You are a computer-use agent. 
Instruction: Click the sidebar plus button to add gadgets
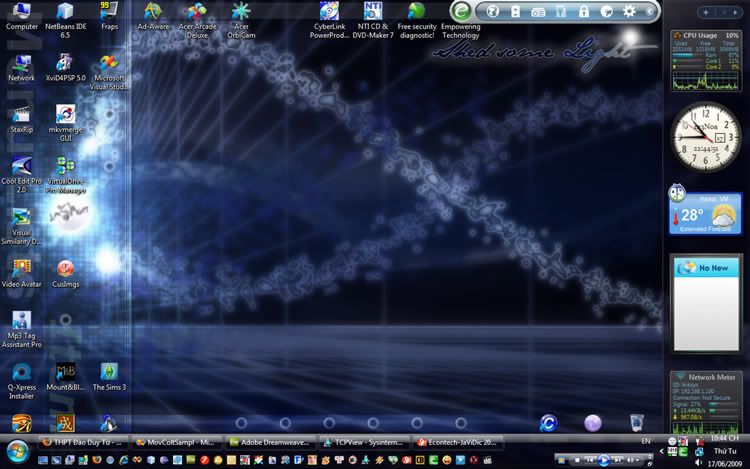[706, 12]
